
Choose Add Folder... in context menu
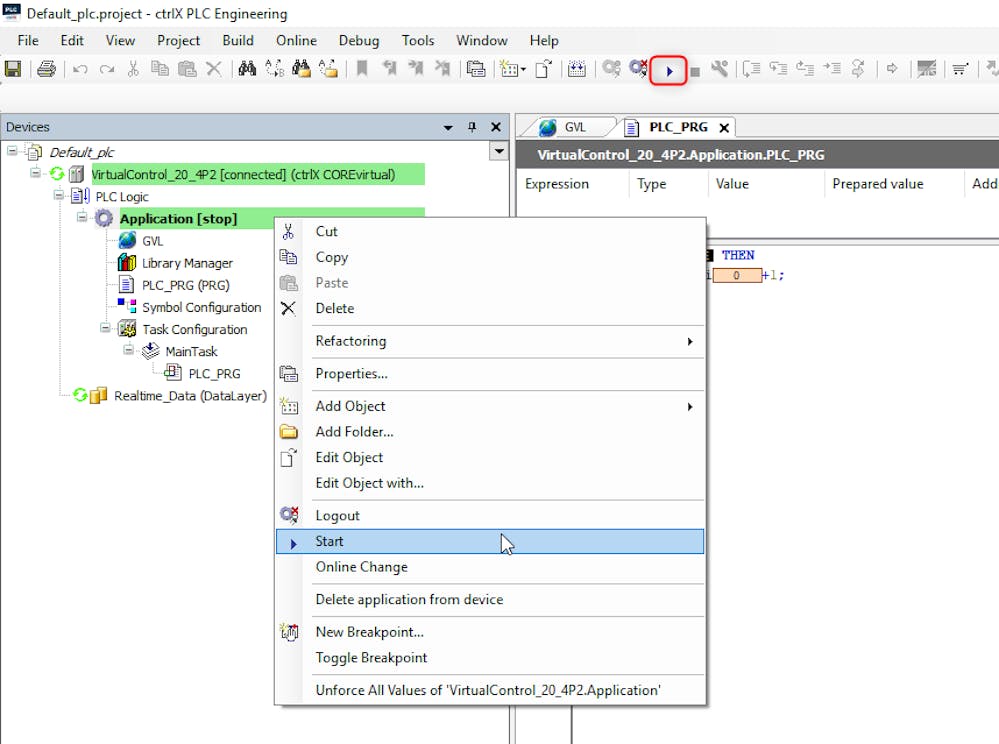pyautogui.click(x=490, y=432)
